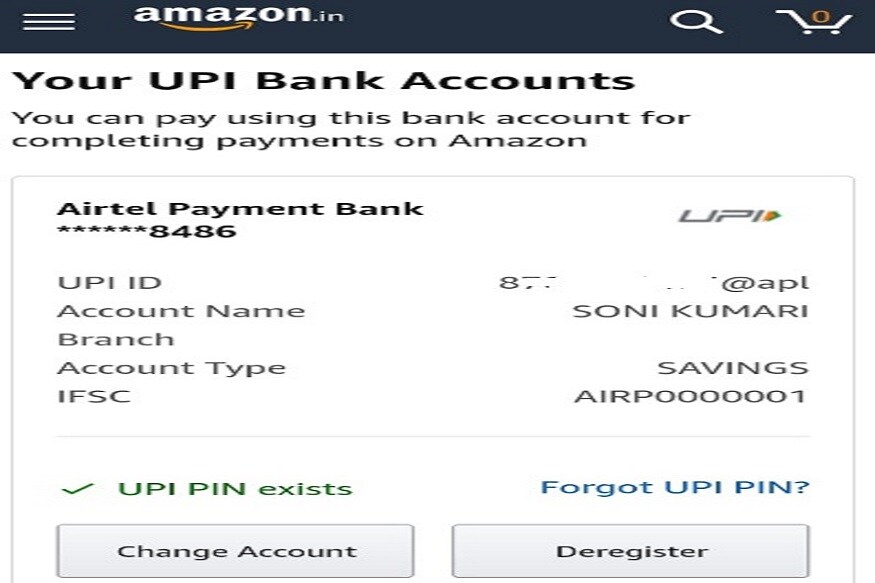The width and height of the screenshot is (875, 583).
Task: Click the Forgot UPI PIN? link
Action: point(675,487)
